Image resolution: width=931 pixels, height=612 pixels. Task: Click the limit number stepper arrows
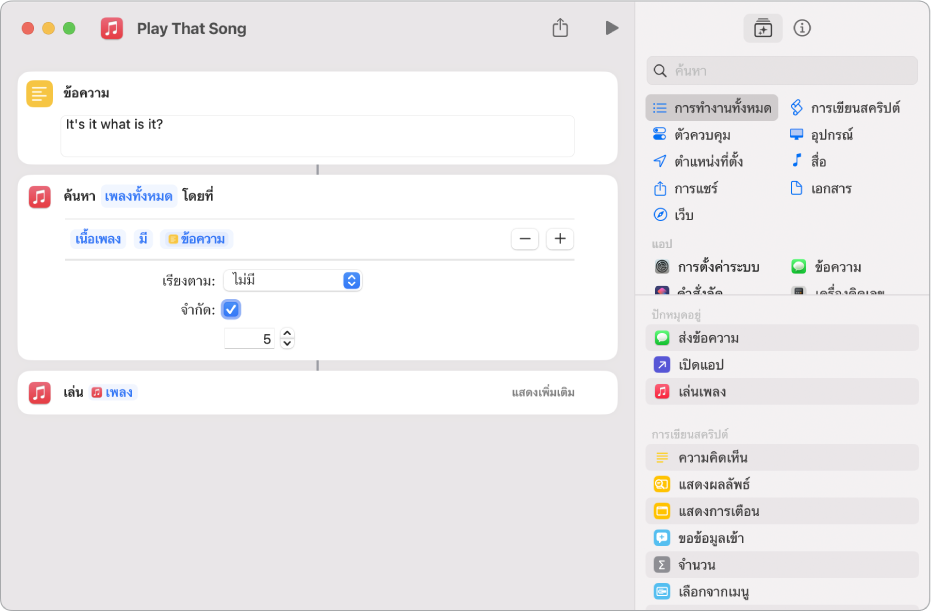point(288,339)
